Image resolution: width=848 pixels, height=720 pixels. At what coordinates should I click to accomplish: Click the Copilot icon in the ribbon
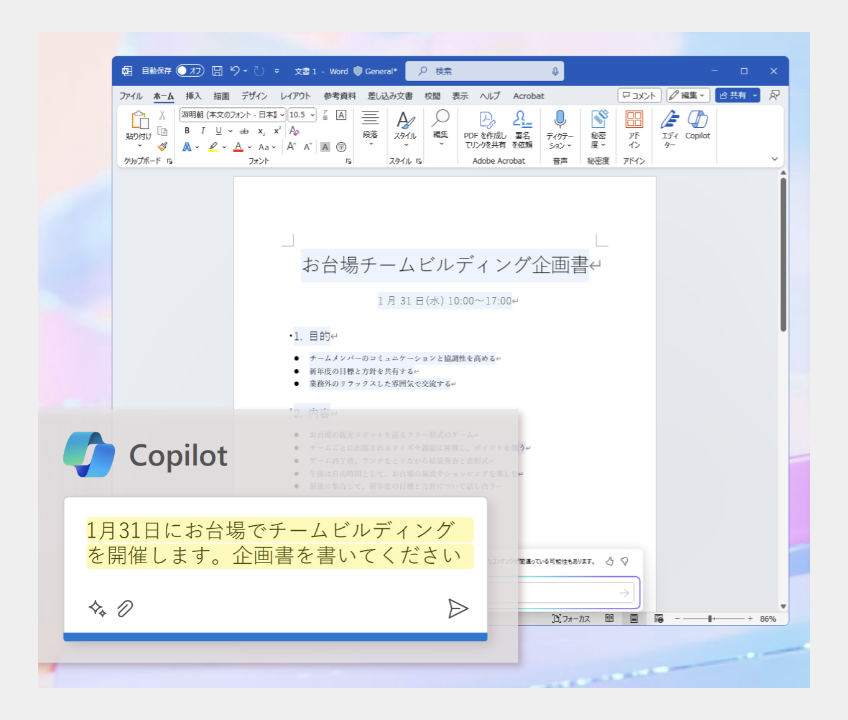click(697, 124)
